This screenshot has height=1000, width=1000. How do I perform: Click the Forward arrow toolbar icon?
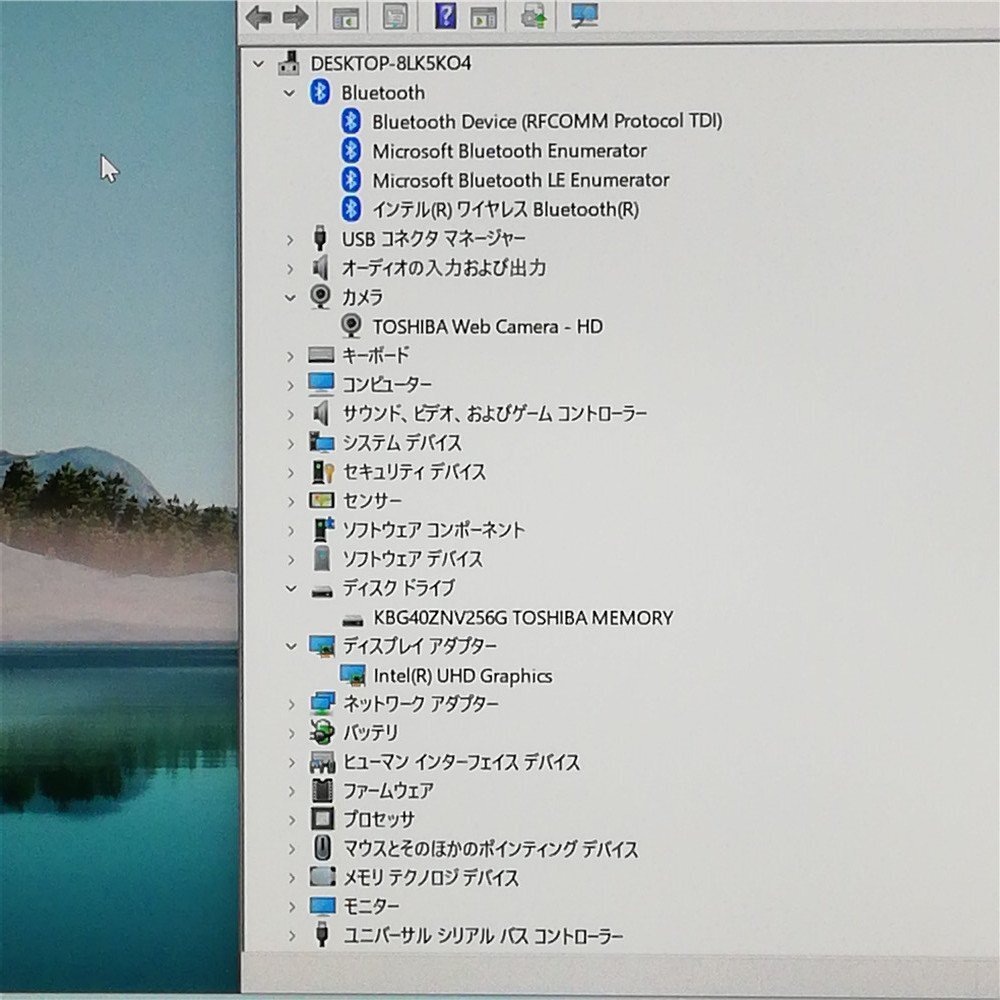pos(295,17)
